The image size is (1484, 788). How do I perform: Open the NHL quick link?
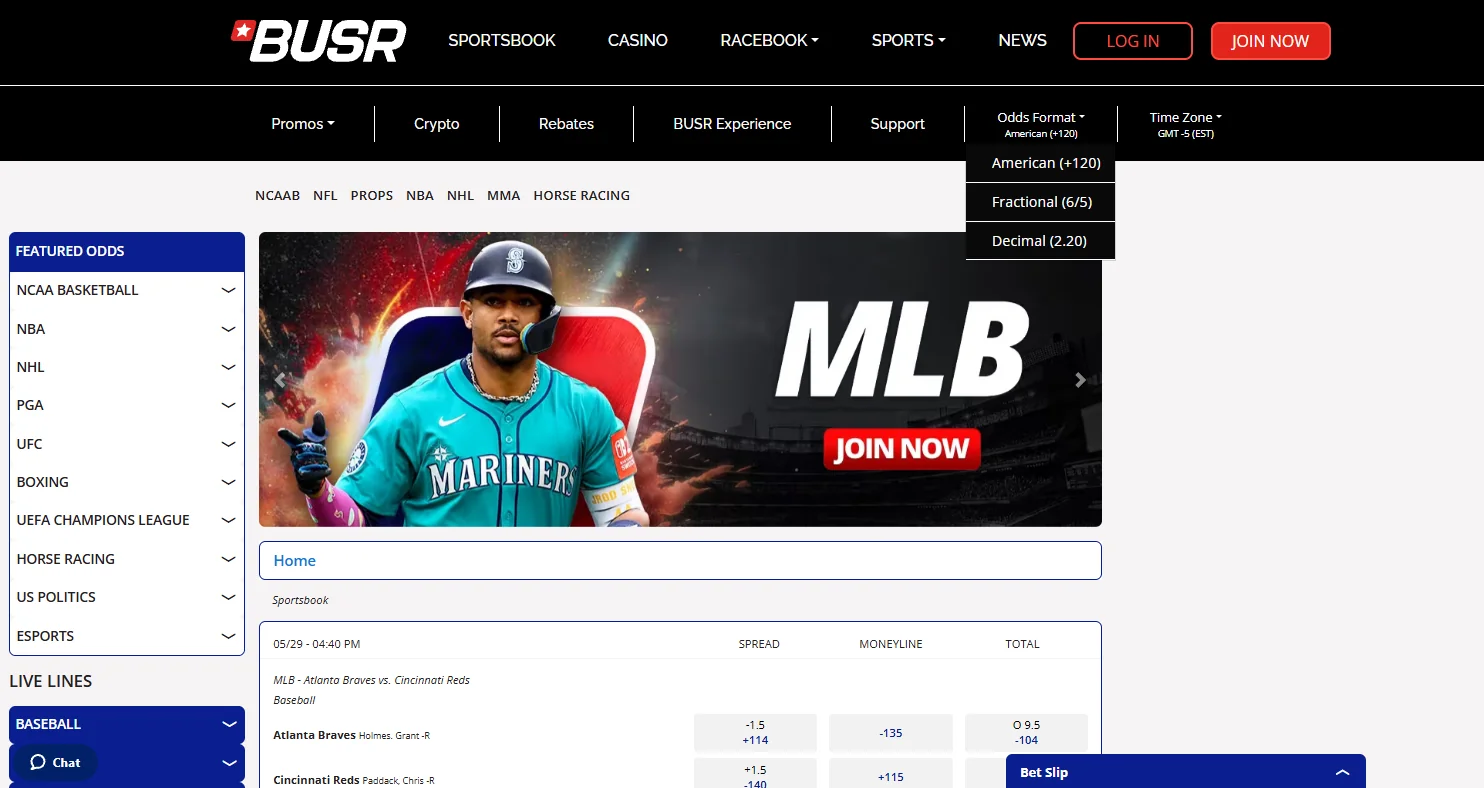(x=460, y=196)
